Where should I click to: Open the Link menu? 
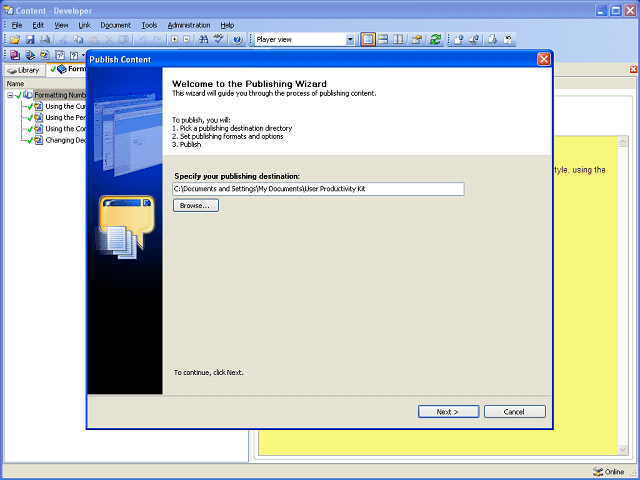pyautogui.click(x=84, y=25)
